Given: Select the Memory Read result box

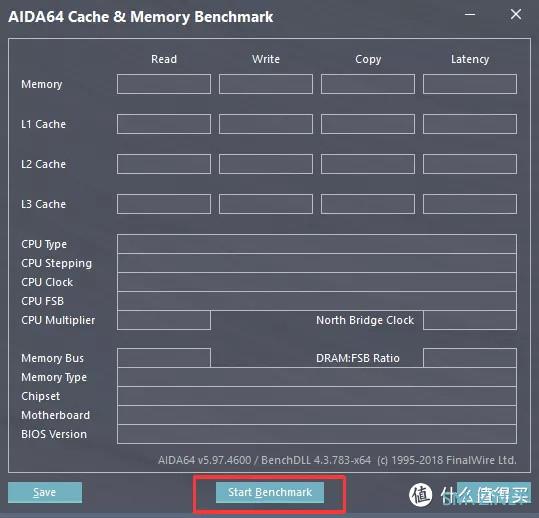Looking at the screenshot, I should click(x=164, y=84).
